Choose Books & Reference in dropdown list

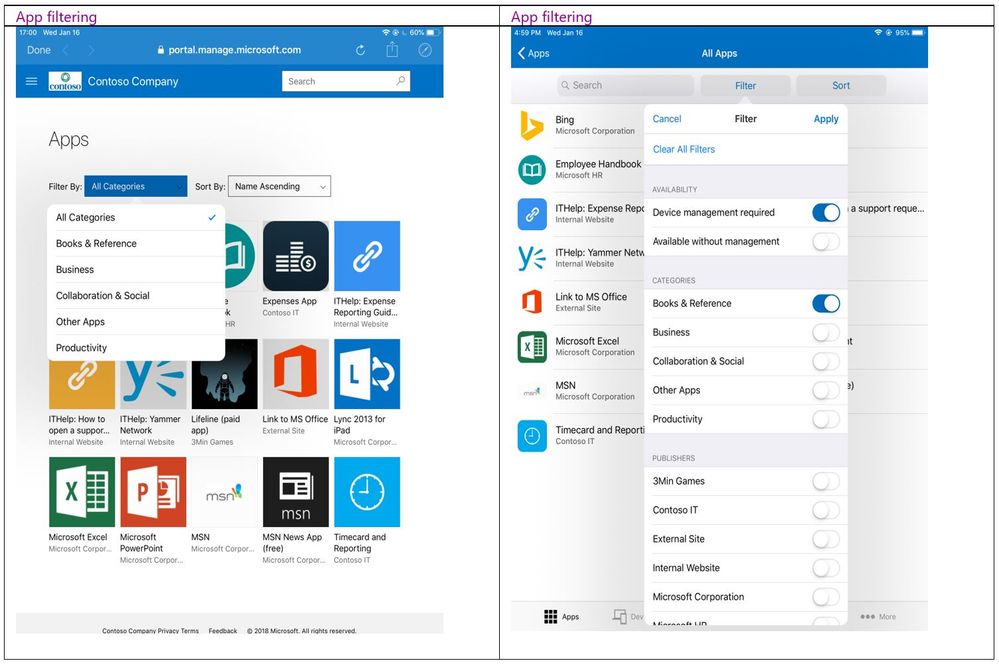pyautogui.click(x=136, y=243)
